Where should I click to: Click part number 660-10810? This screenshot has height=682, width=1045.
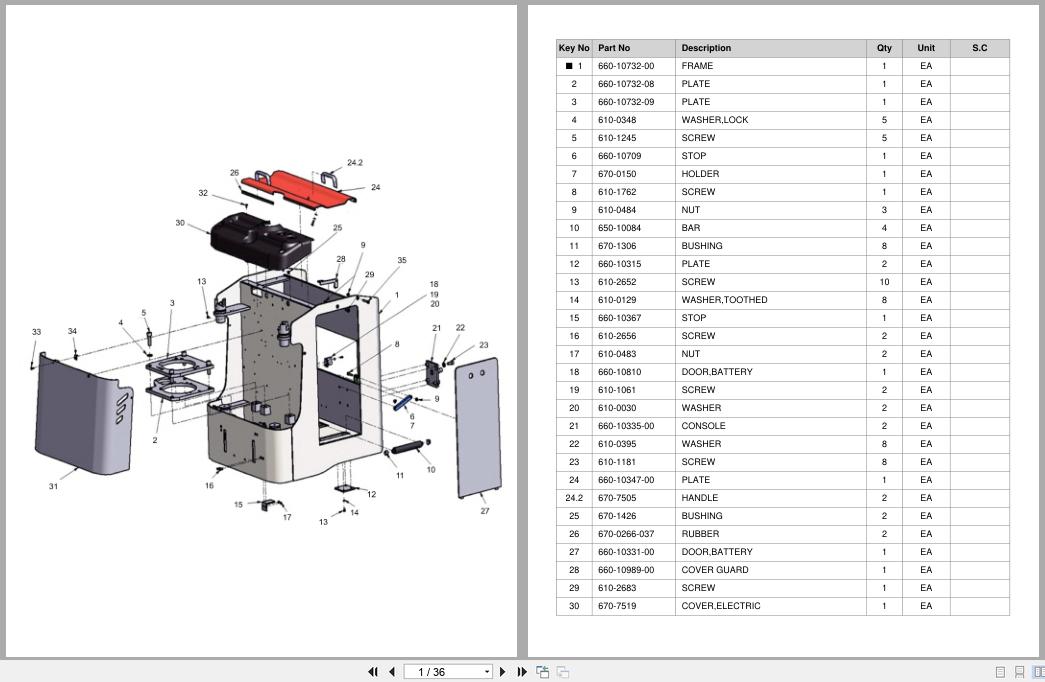click(620, 372)
